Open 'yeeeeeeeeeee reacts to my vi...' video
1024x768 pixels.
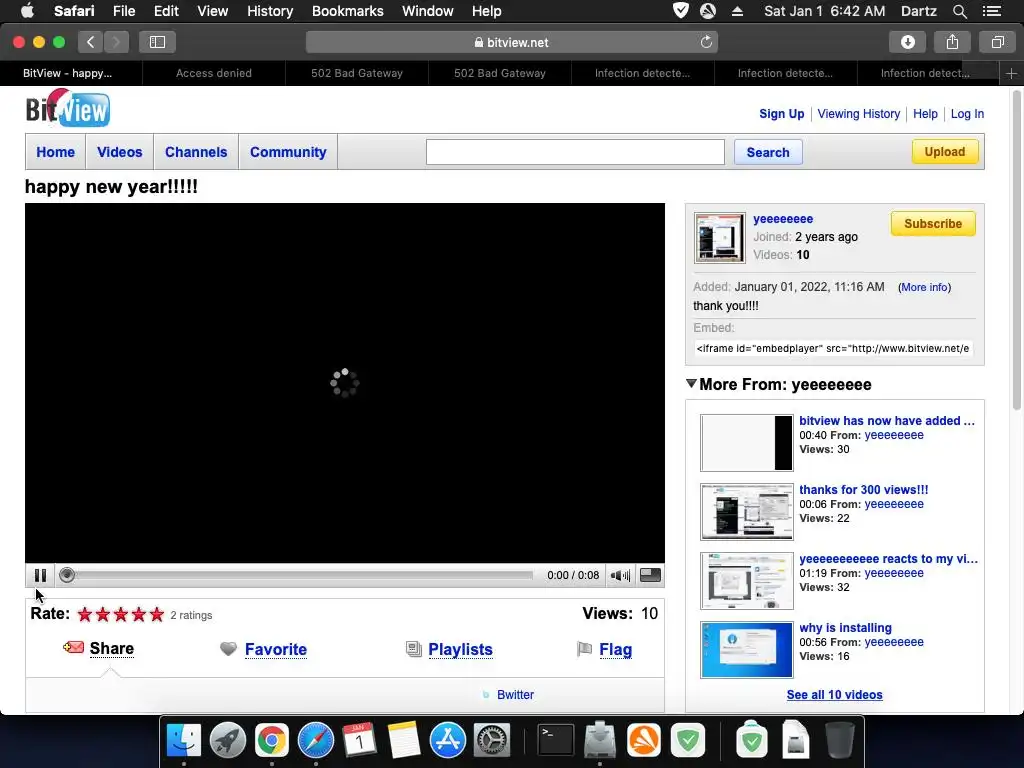click(x=888, y=559)
